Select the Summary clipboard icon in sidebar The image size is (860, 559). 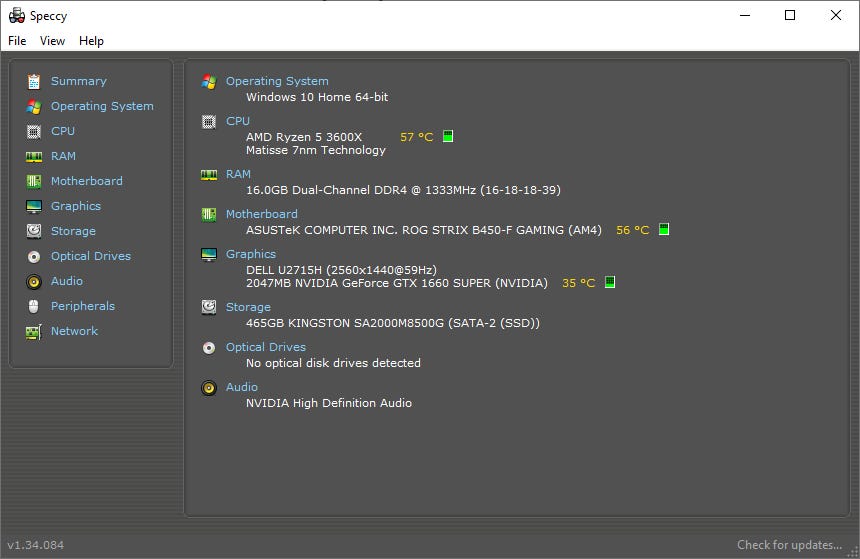point(34,81)
